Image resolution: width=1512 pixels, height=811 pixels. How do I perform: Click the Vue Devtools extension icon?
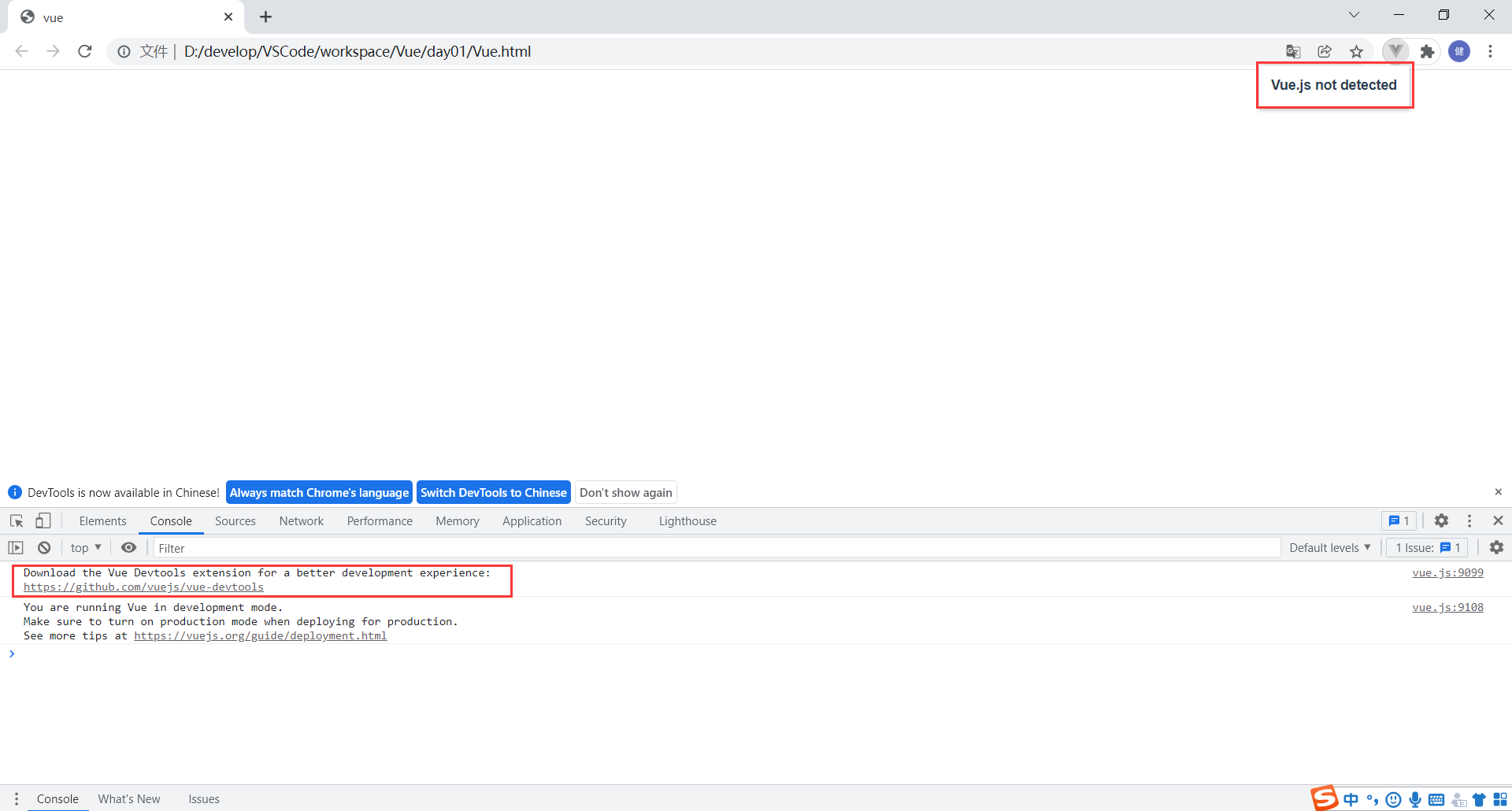point(1395,51)
